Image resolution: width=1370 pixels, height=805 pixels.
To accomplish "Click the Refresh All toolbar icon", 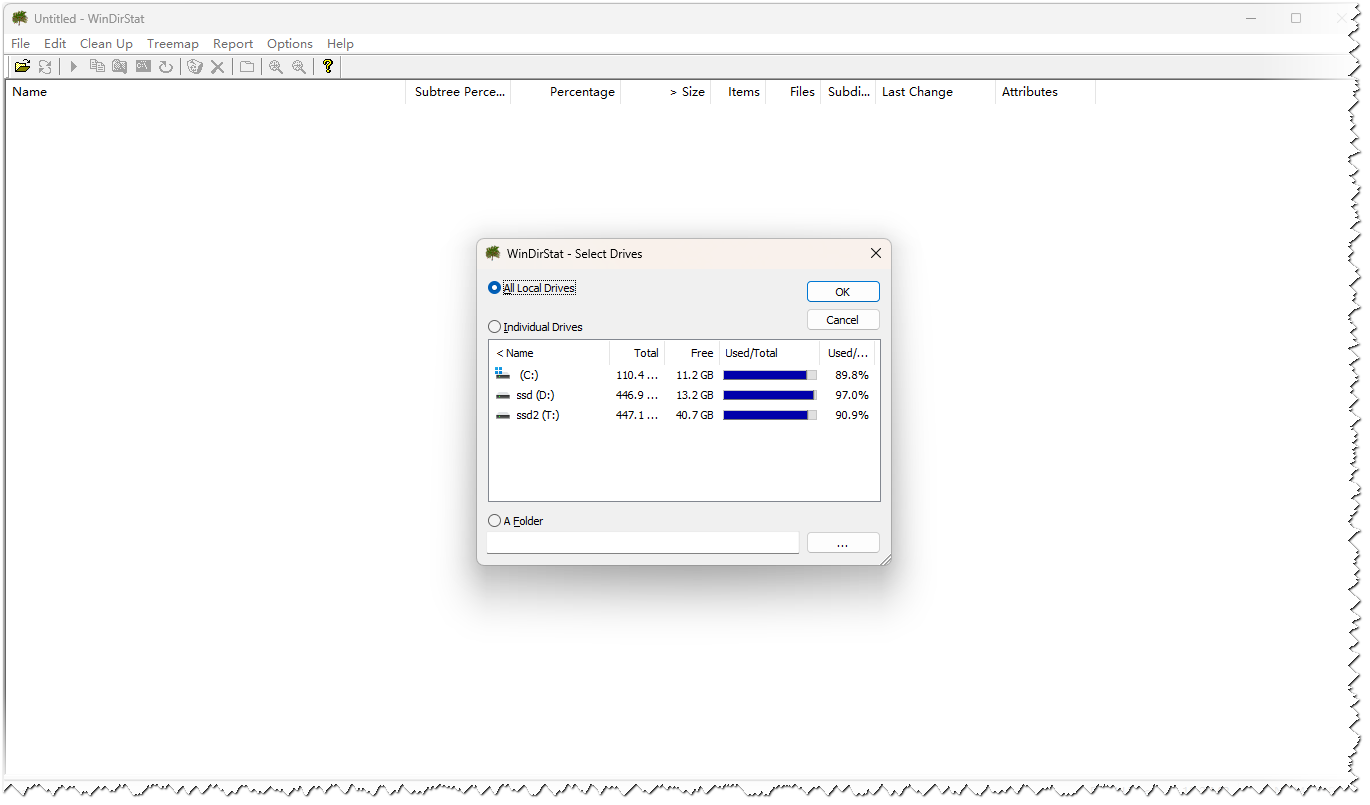I will pos(45,66).
